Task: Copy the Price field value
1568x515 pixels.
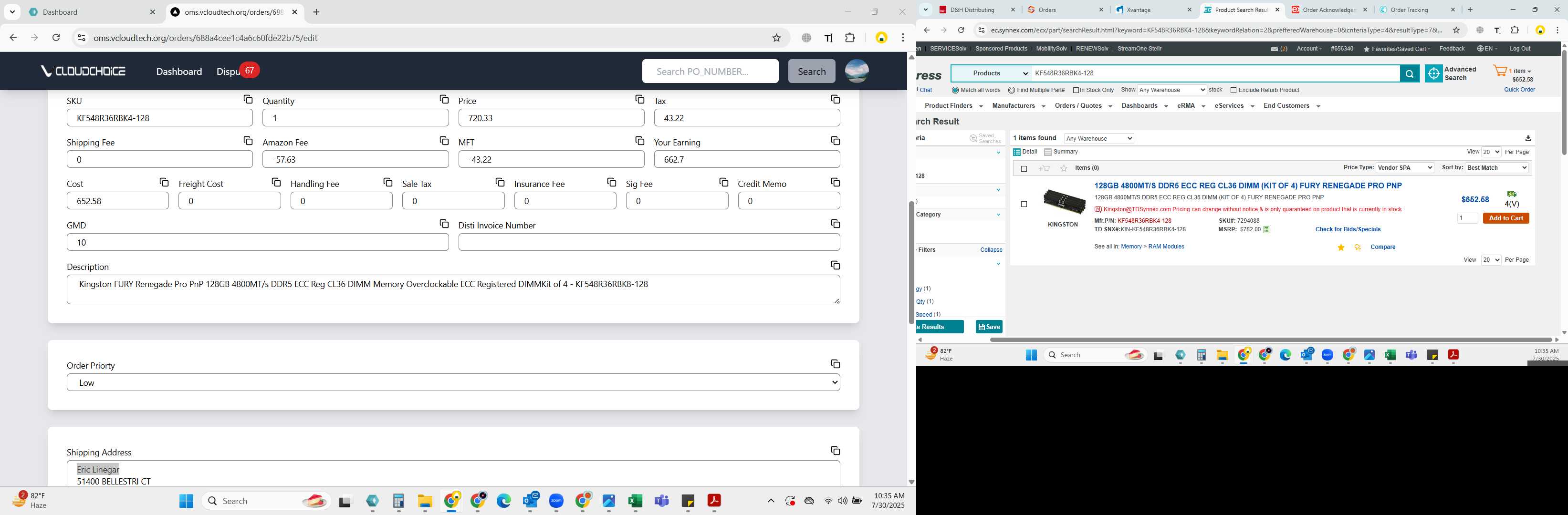Action: pos(640,99)
